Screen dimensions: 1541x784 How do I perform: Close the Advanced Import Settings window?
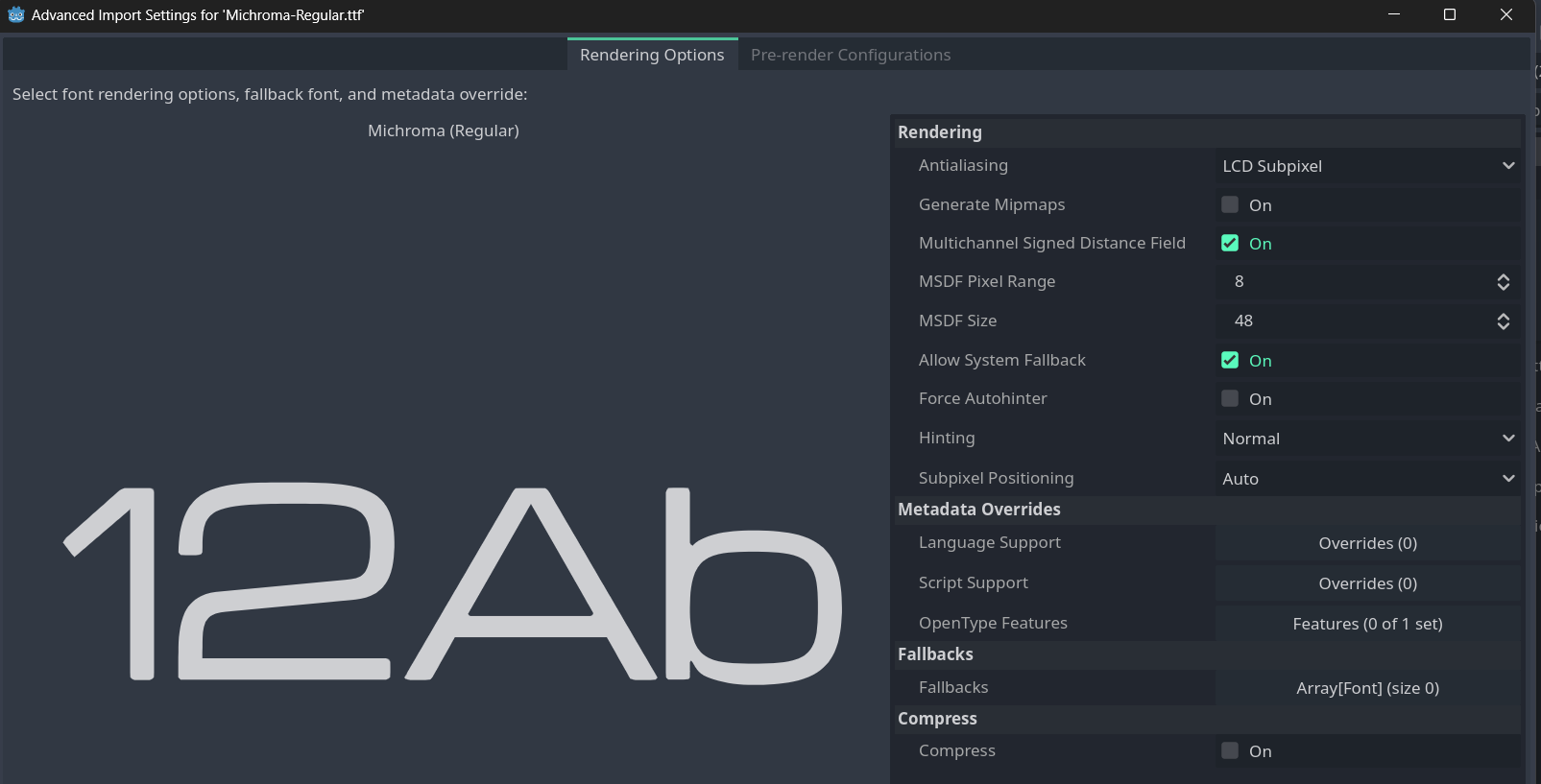[1505, 15]
